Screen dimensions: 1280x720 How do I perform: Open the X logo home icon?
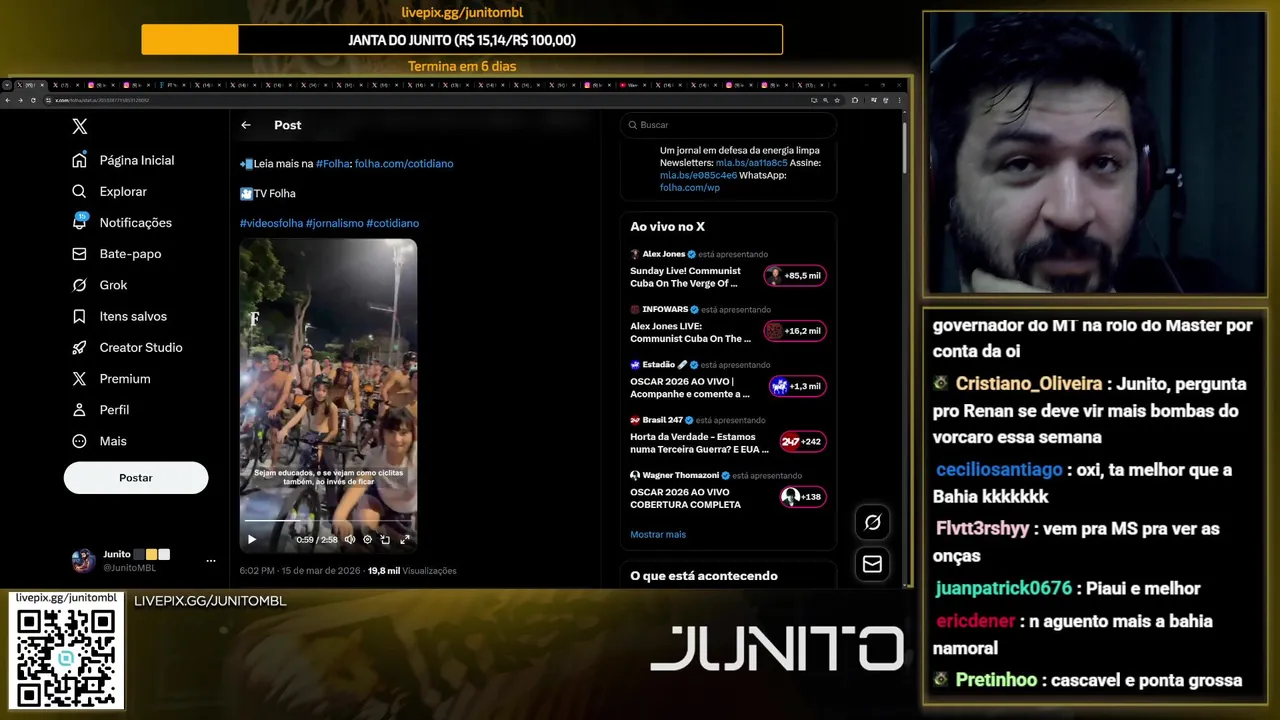[80, 126]
